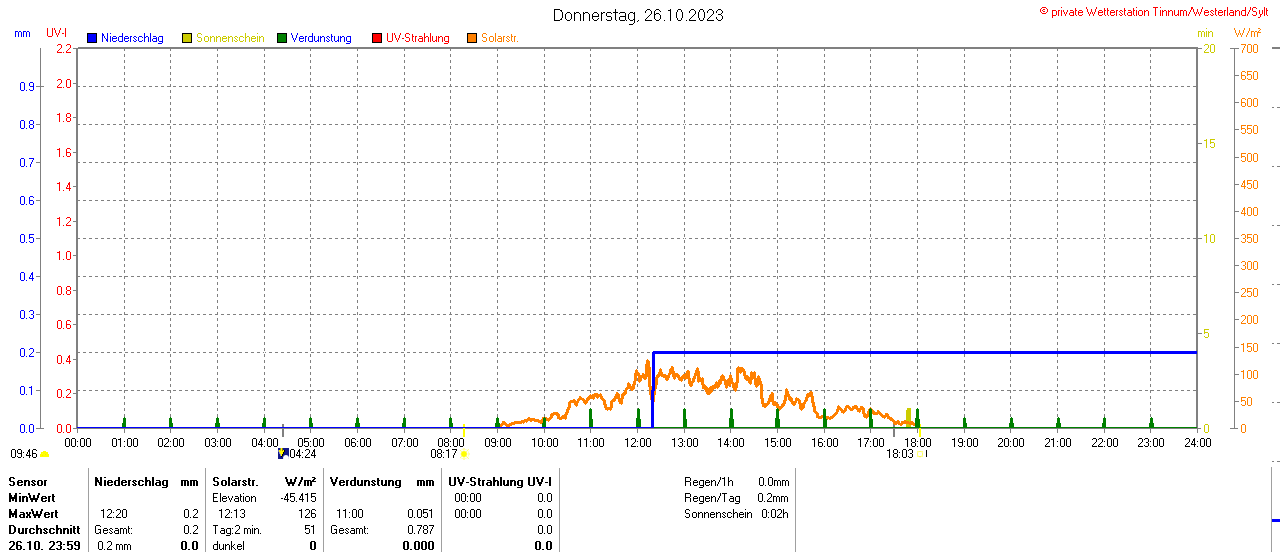The width and height of the screenshot is (1280, 552).
Task: Click the copyright symbol before the station name
Action: coord(1044,12)
